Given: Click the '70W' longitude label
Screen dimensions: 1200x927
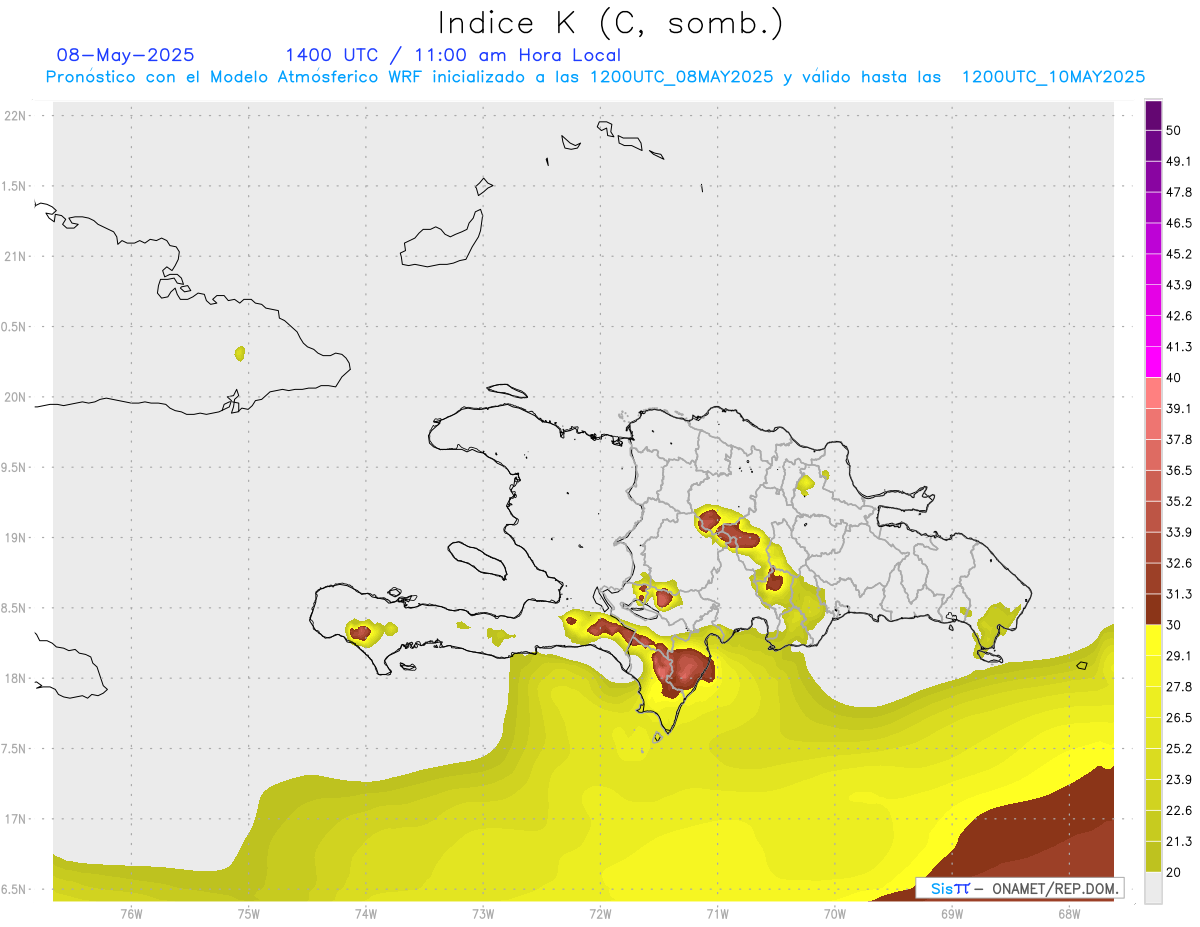Looking at the screenshot, I should point(835,914).
